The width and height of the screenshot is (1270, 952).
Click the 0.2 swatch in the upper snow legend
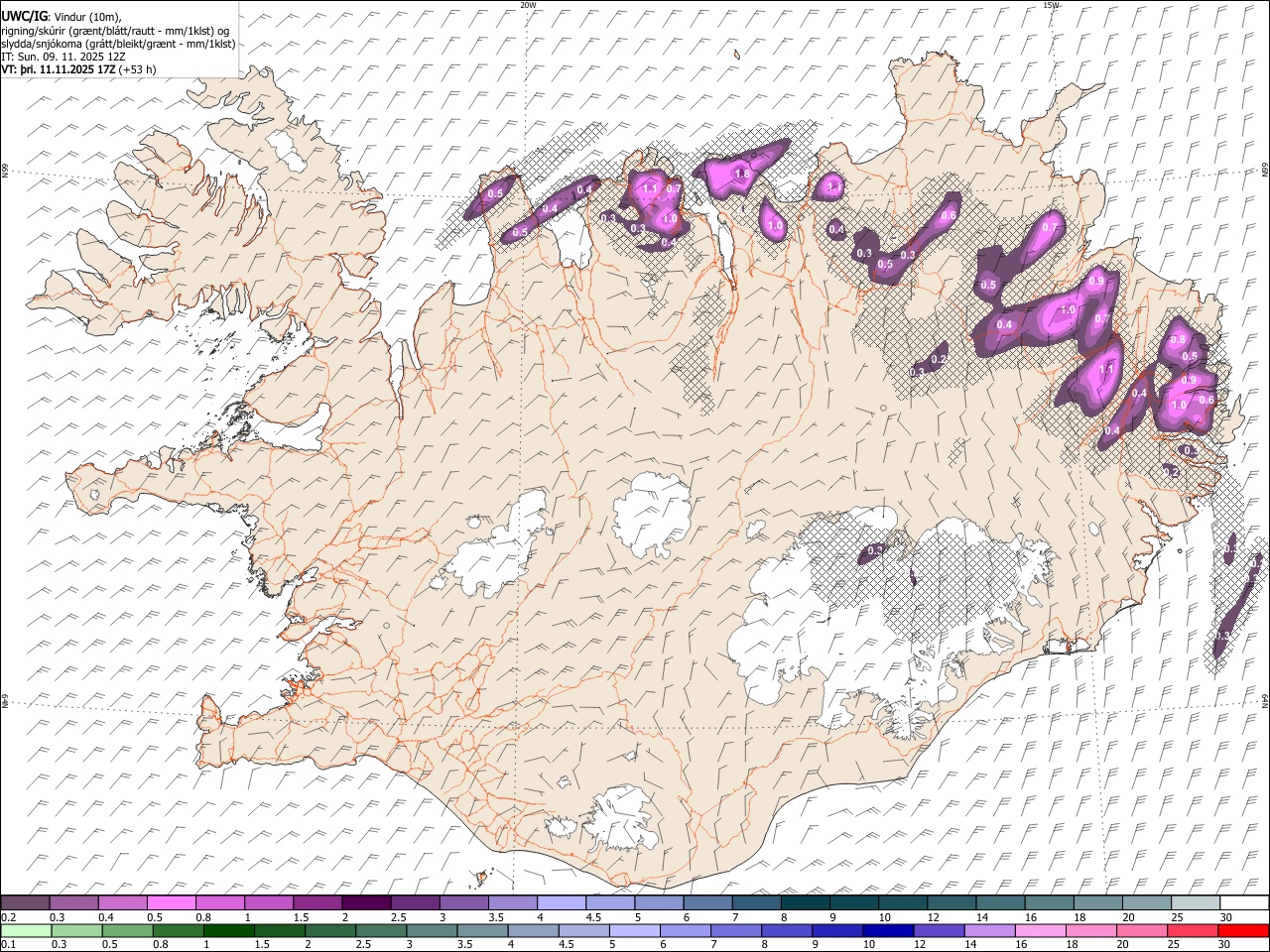click(25, 902)
